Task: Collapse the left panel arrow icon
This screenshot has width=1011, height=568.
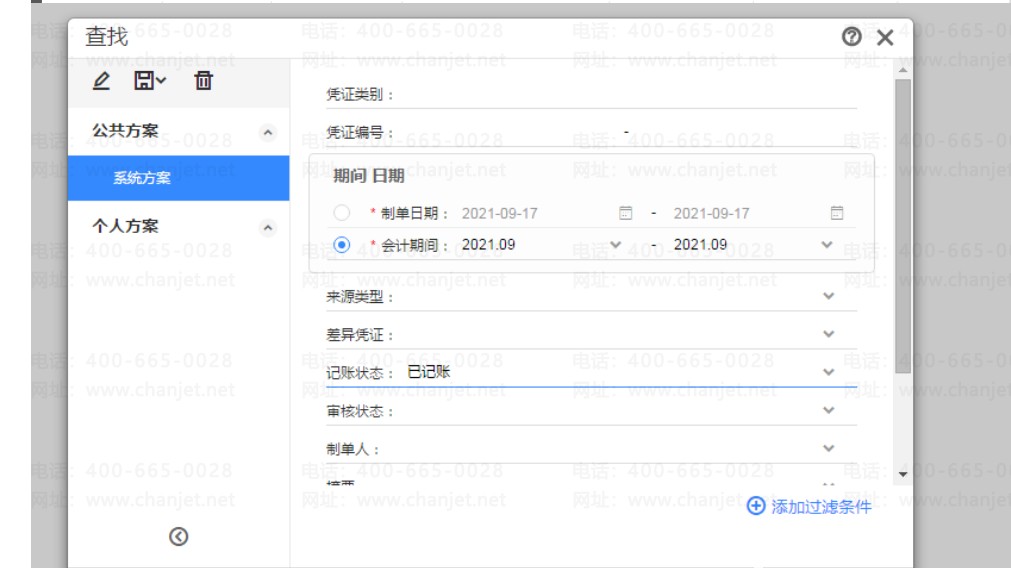Action: click(179, 536)
